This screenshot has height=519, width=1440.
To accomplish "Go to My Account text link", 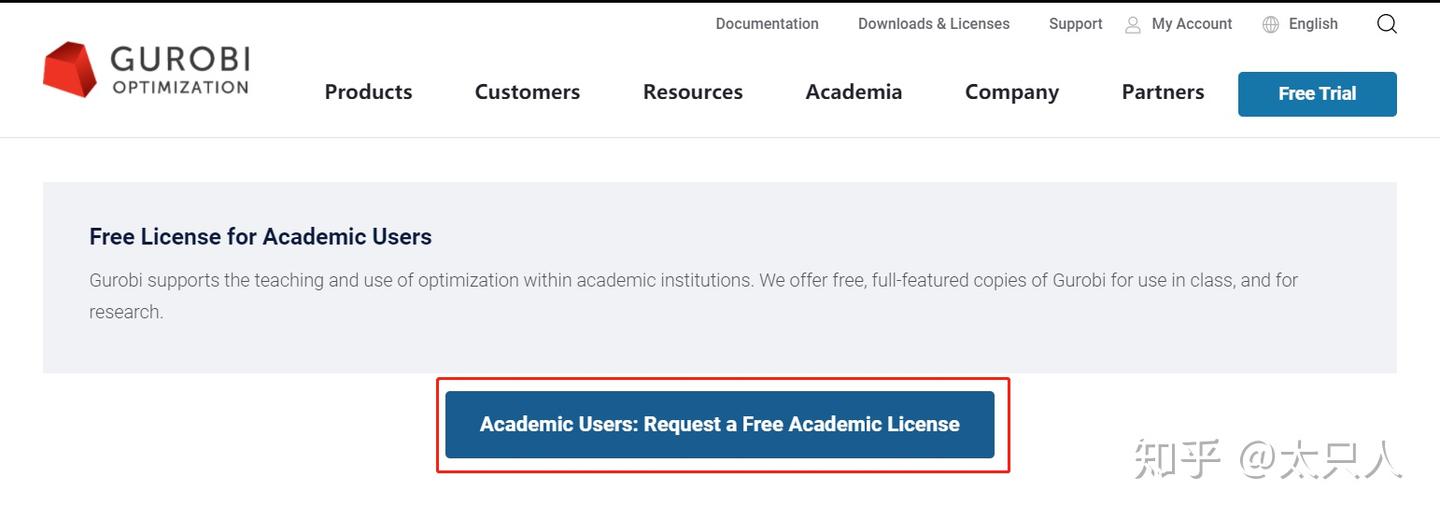I will point(1191,24).
